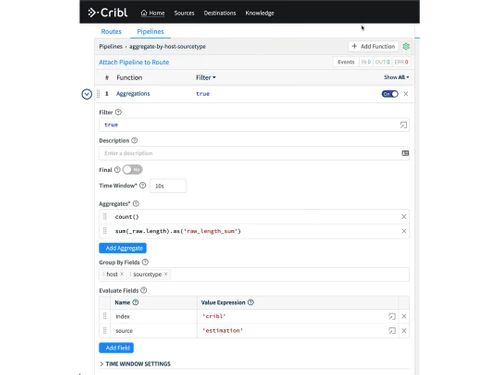Click Description field editor icon
500x375 pixels.
point(405,153)
